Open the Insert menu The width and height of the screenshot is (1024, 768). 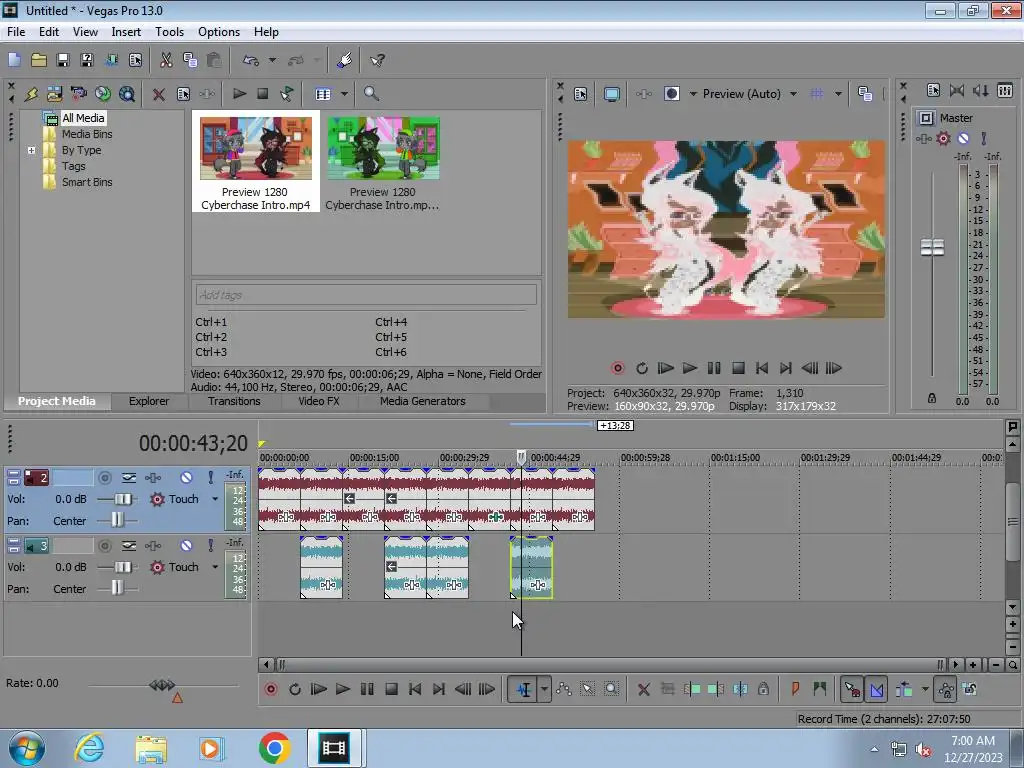pos(126,32)
